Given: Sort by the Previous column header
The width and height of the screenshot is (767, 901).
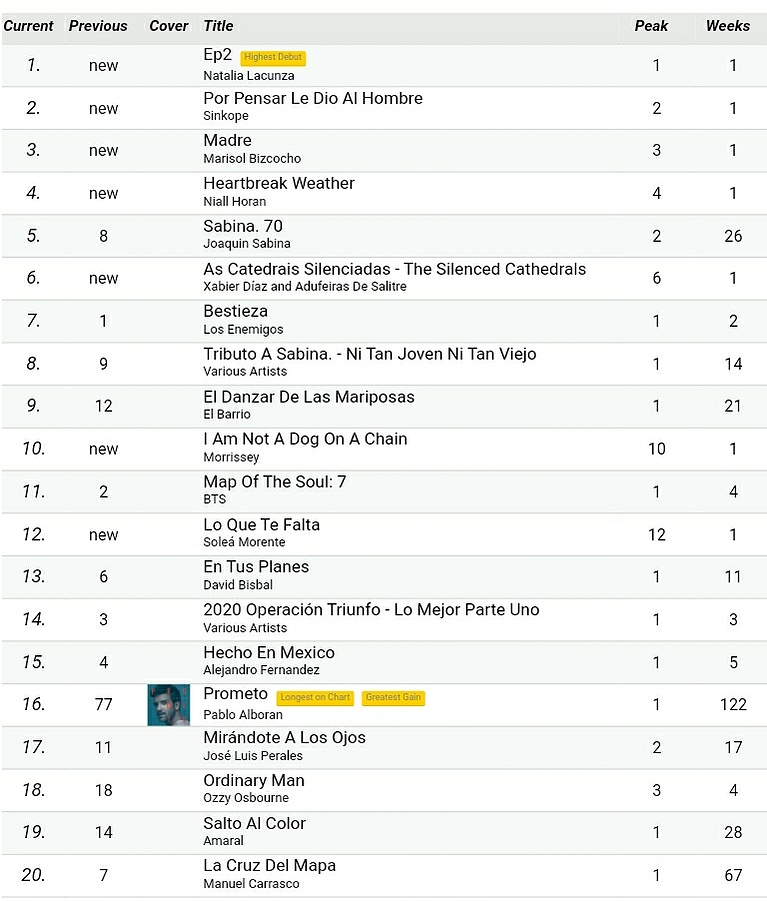Looking at the screenshot, I should (98, 26).
